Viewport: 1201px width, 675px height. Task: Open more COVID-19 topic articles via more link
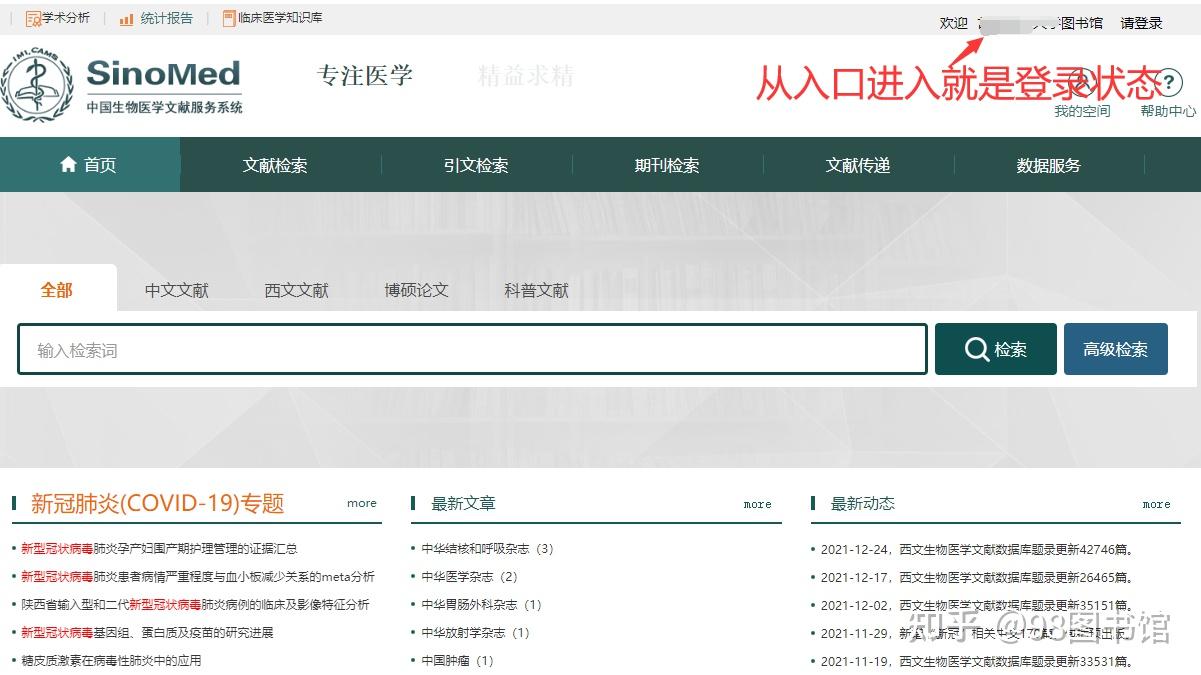[x=361, y=503]
